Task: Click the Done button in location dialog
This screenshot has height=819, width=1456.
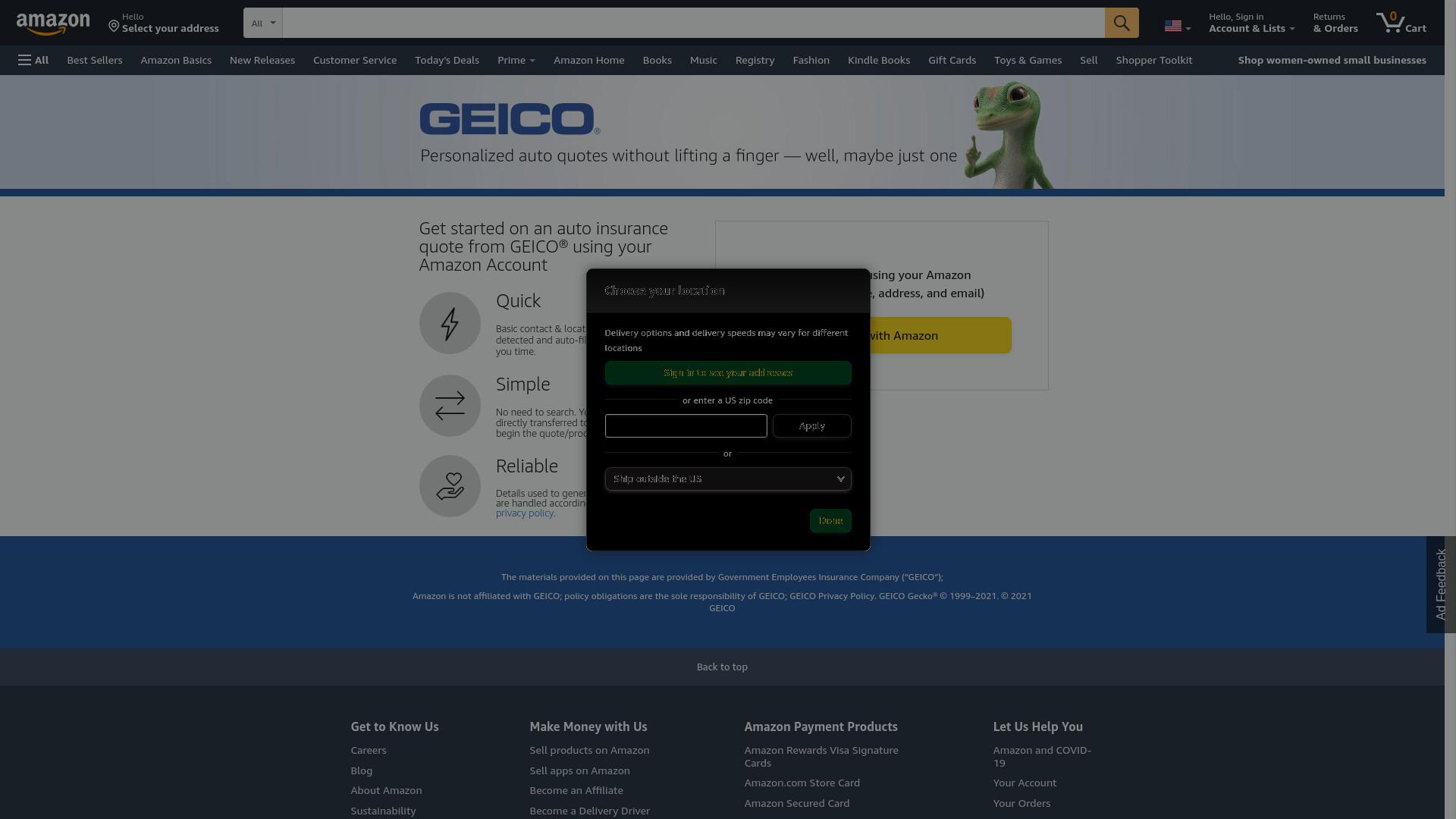Action: click(830, 521)
